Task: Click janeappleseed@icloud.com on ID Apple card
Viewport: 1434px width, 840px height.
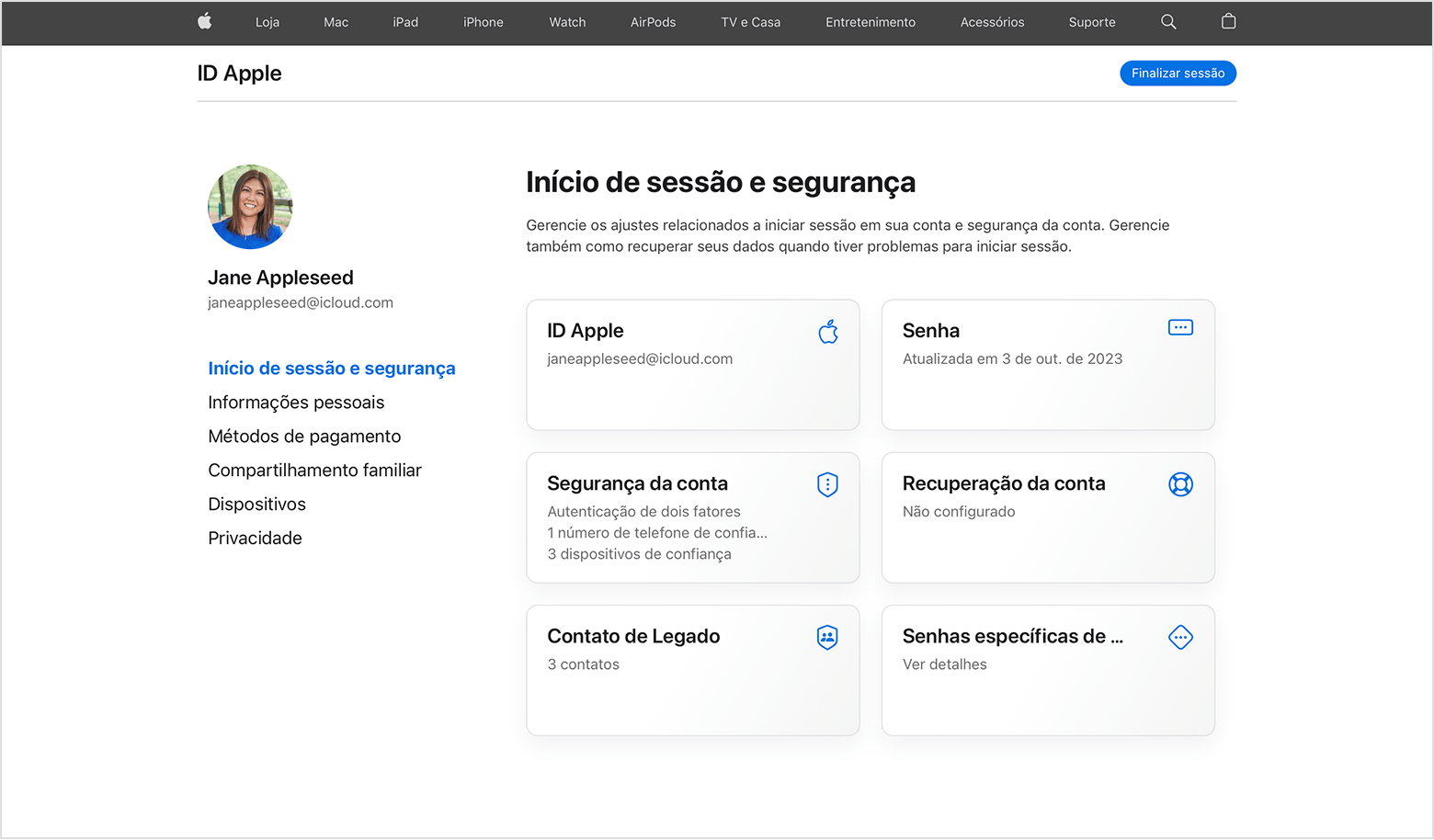Action: coord(640,359)
